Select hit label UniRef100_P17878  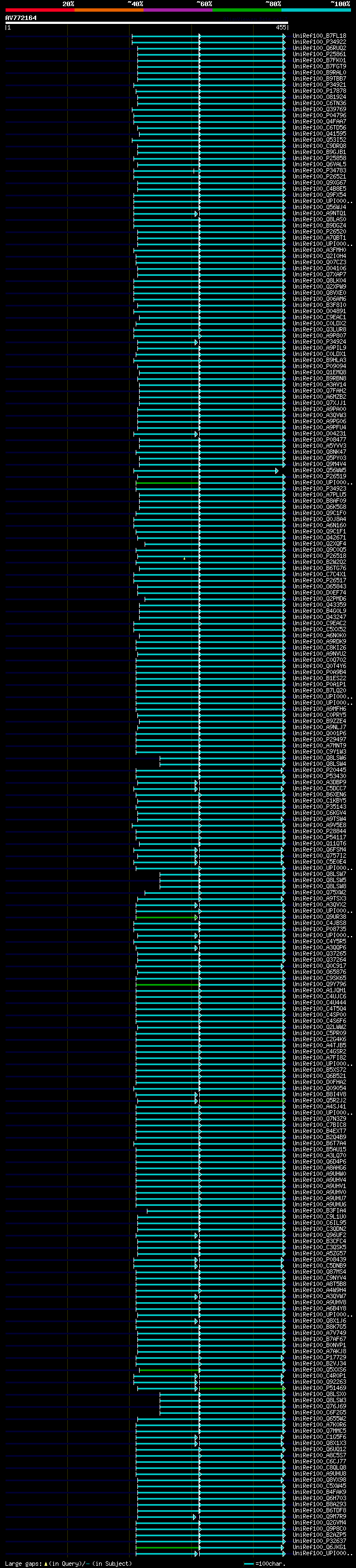(319, 91)
